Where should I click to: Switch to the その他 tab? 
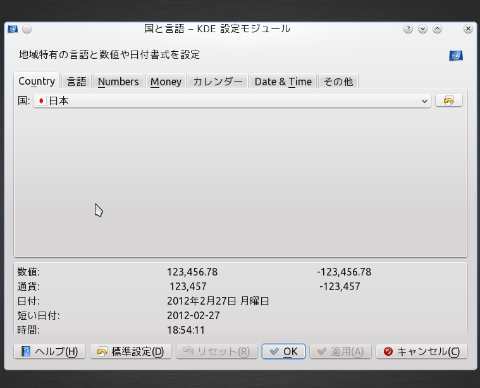coord(338,82)
